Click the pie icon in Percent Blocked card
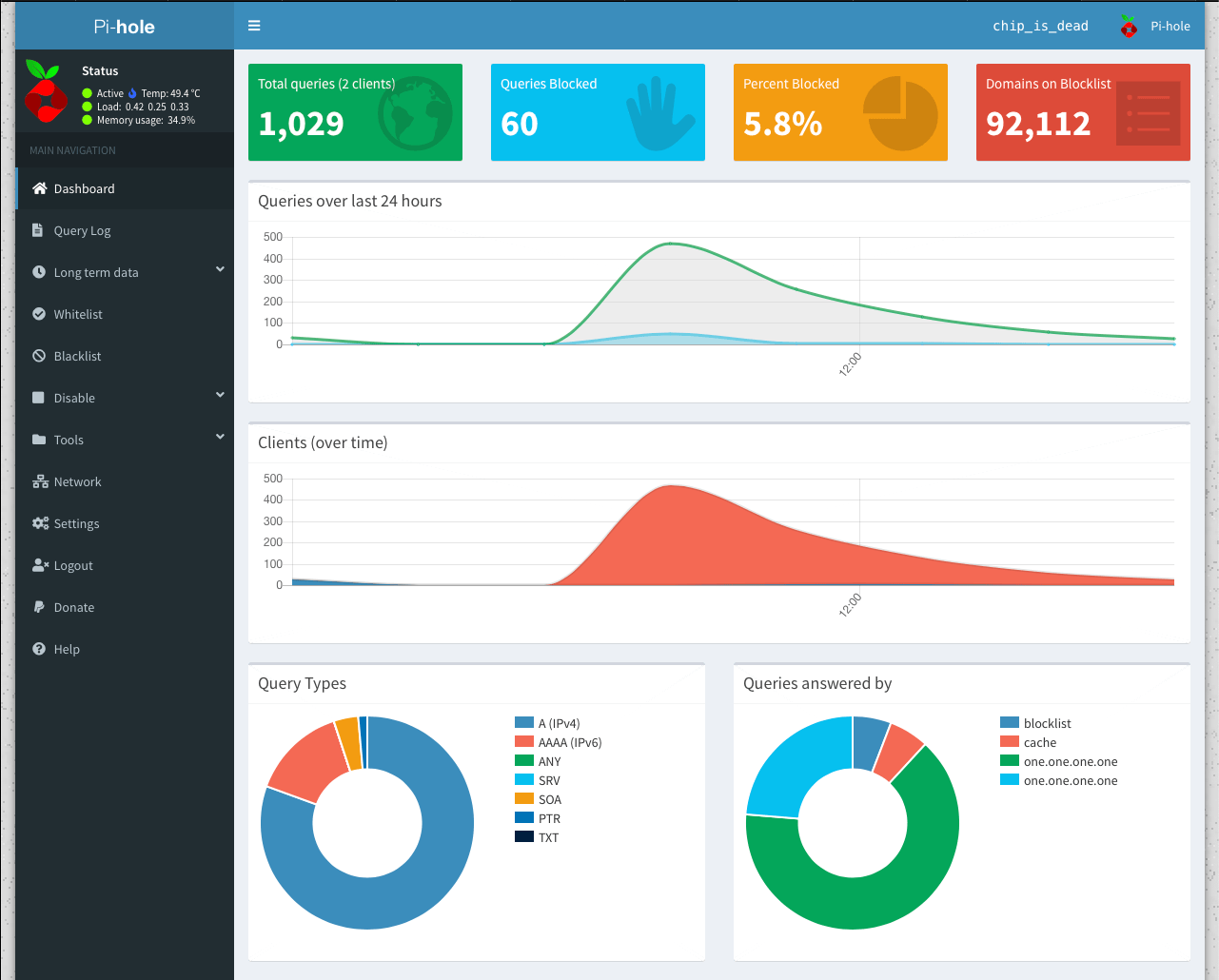The image size is (1219, 980). pos(900,114)
